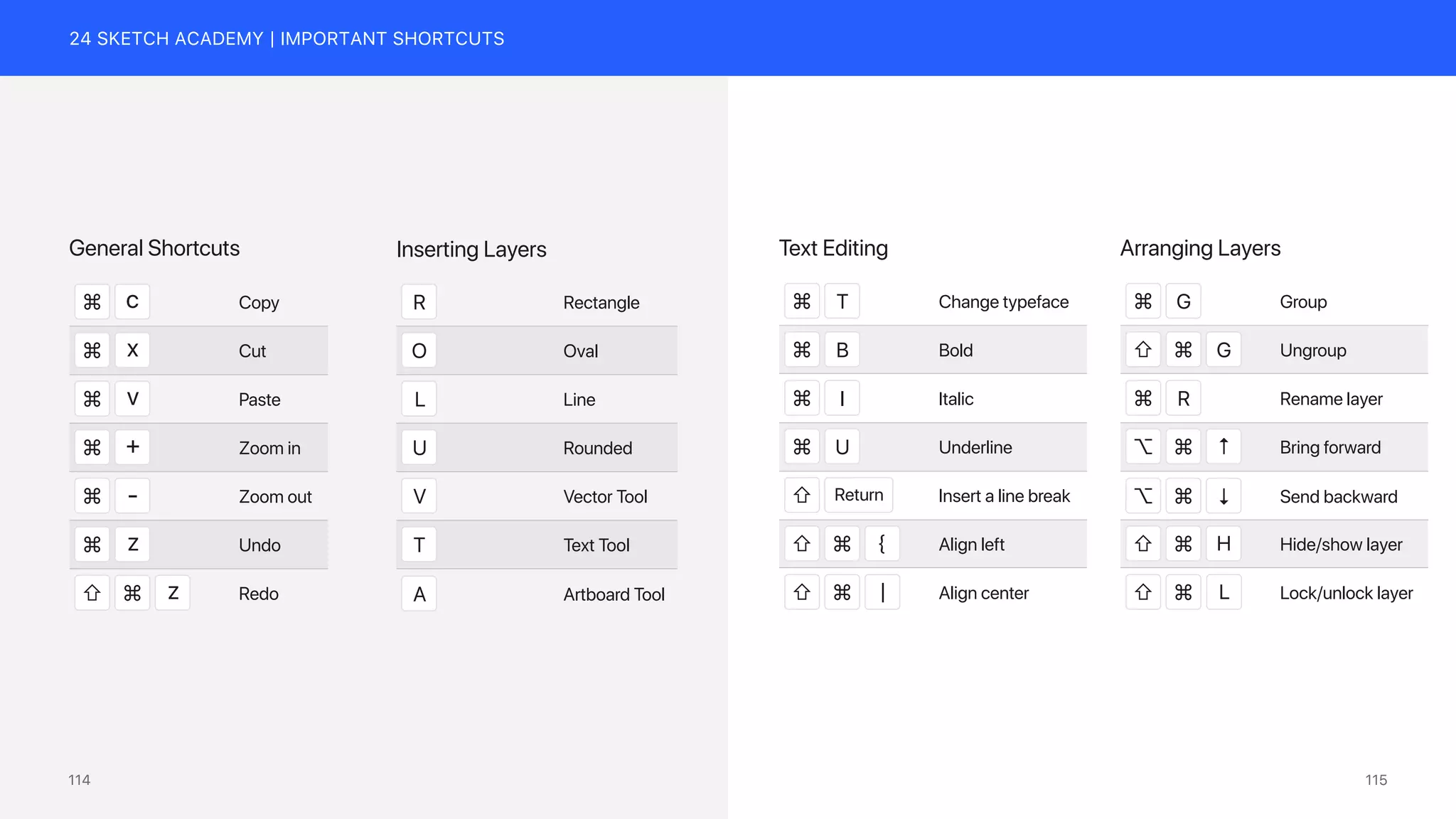Screen dimensions: 1456x819
Task: Click the Sketch Academy header title
Action: 287,38
